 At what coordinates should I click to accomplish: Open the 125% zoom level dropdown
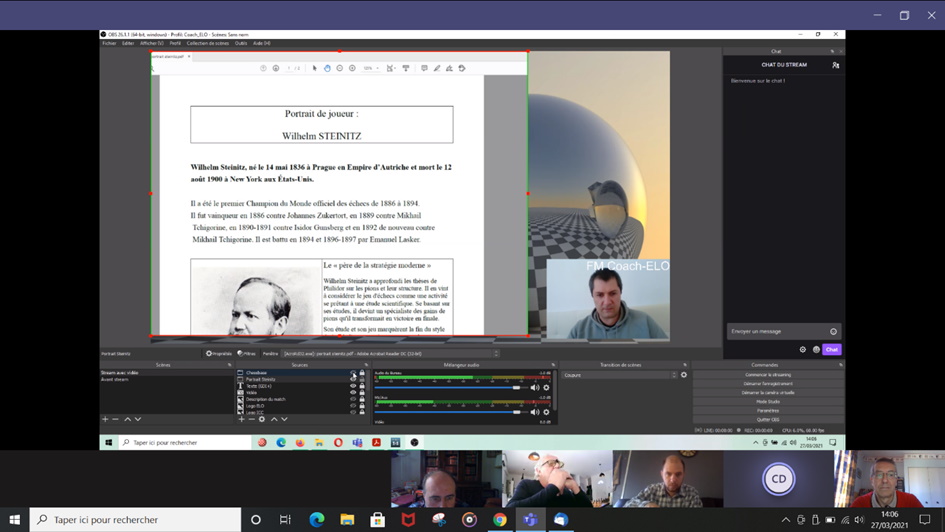point(371,69)
